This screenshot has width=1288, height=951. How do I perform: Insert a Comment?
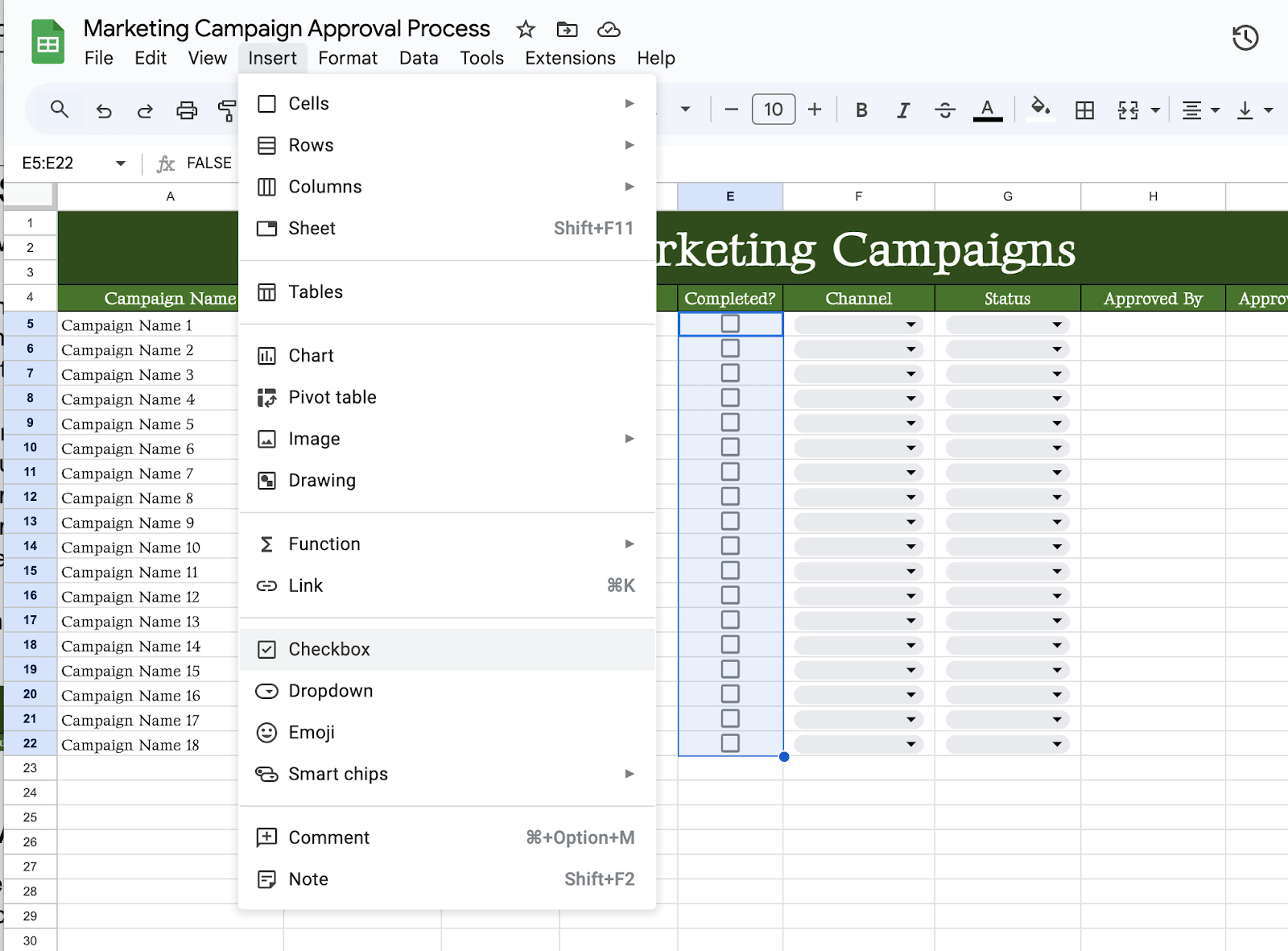pyautogui.click(x=447, y=837)
